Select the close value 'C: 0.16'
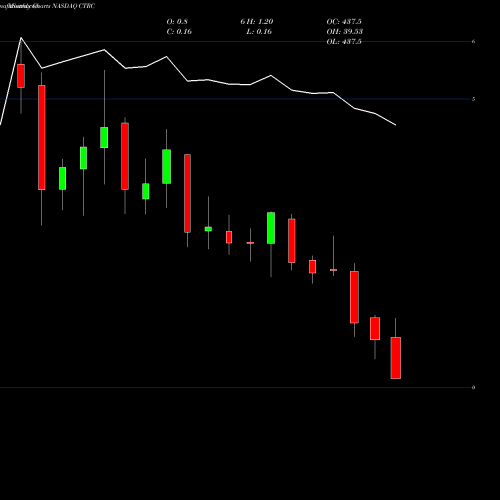Viewport: 500px width, 500px height. 179,32
